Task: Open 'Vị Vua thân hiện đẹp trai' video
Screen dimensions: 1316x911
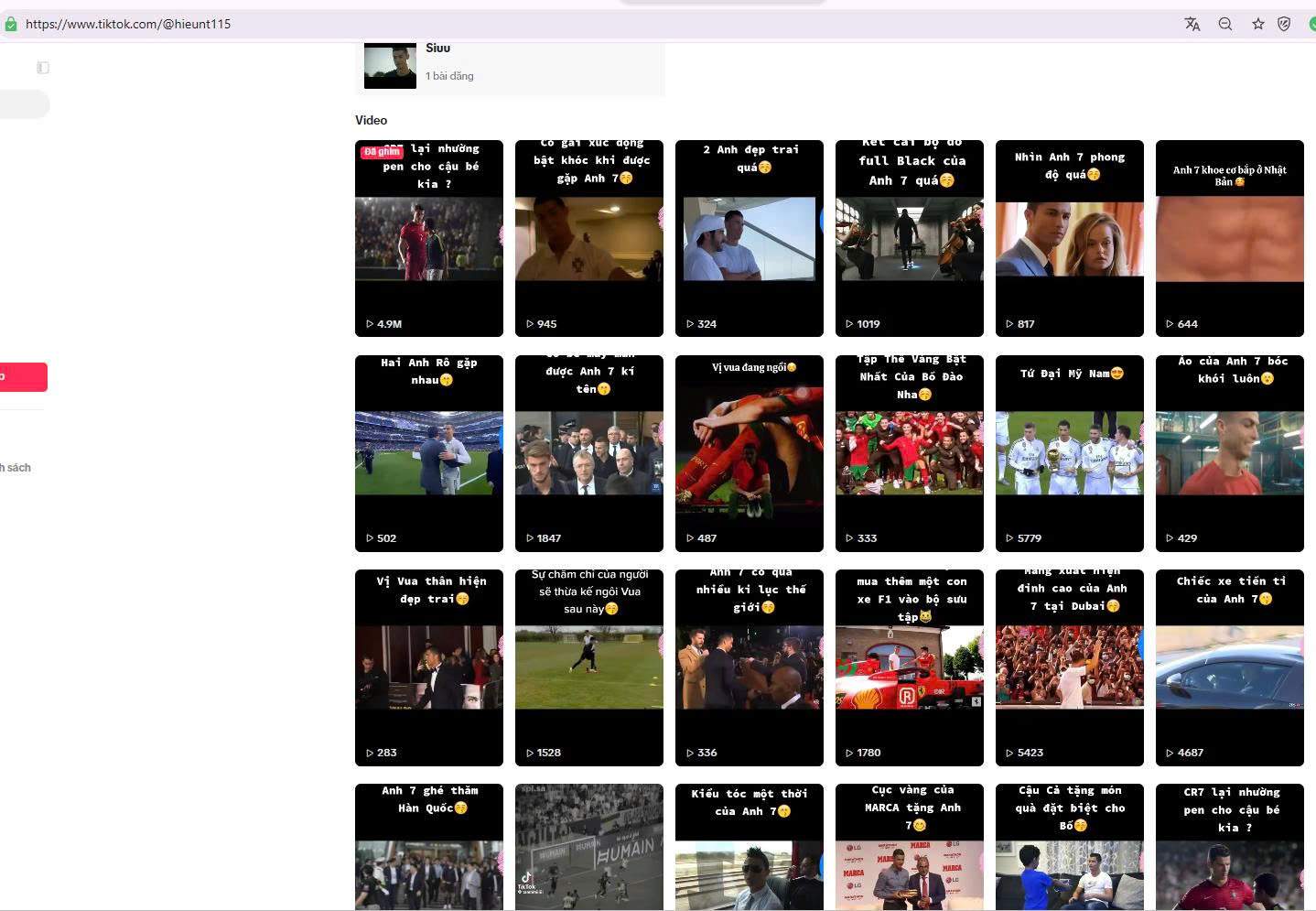Action: (x=429, y=667)
